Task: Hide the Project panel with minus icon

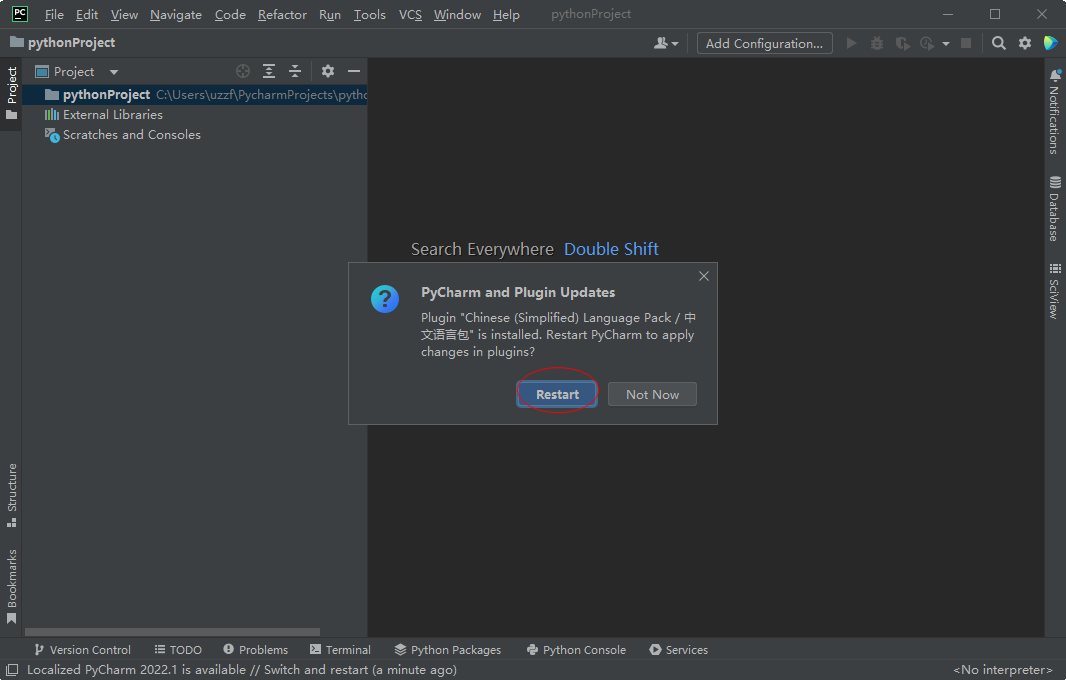Action: (x=354, y=71)
